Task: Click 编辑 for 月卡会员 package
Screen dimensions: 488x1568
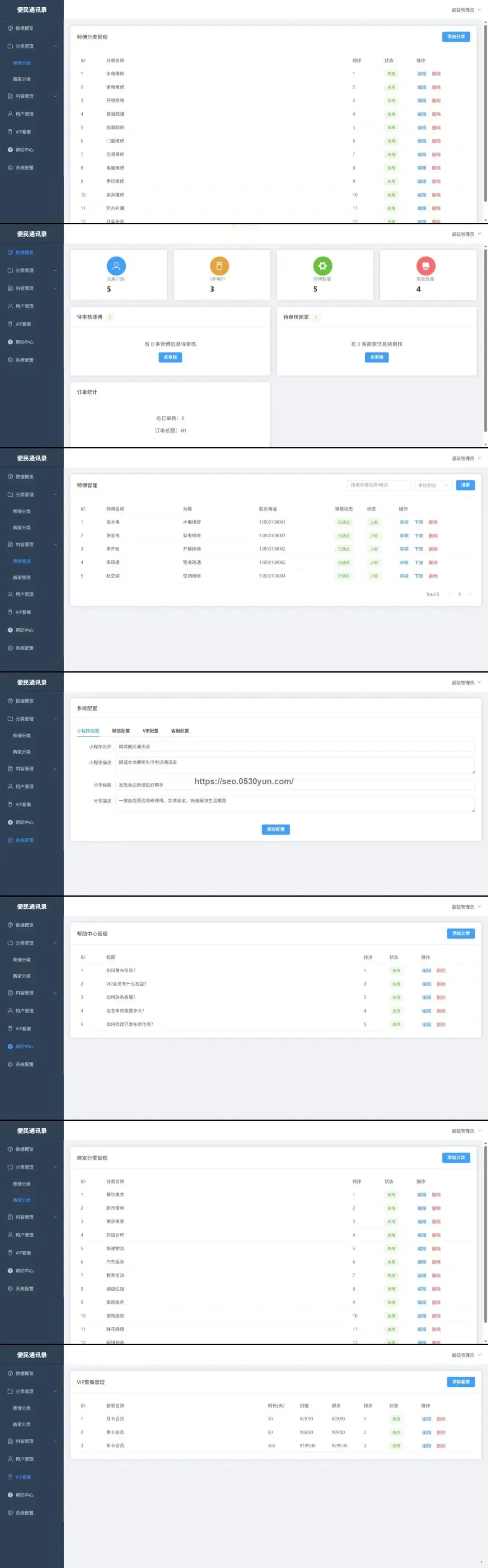Action: [x=427, y=1419]
